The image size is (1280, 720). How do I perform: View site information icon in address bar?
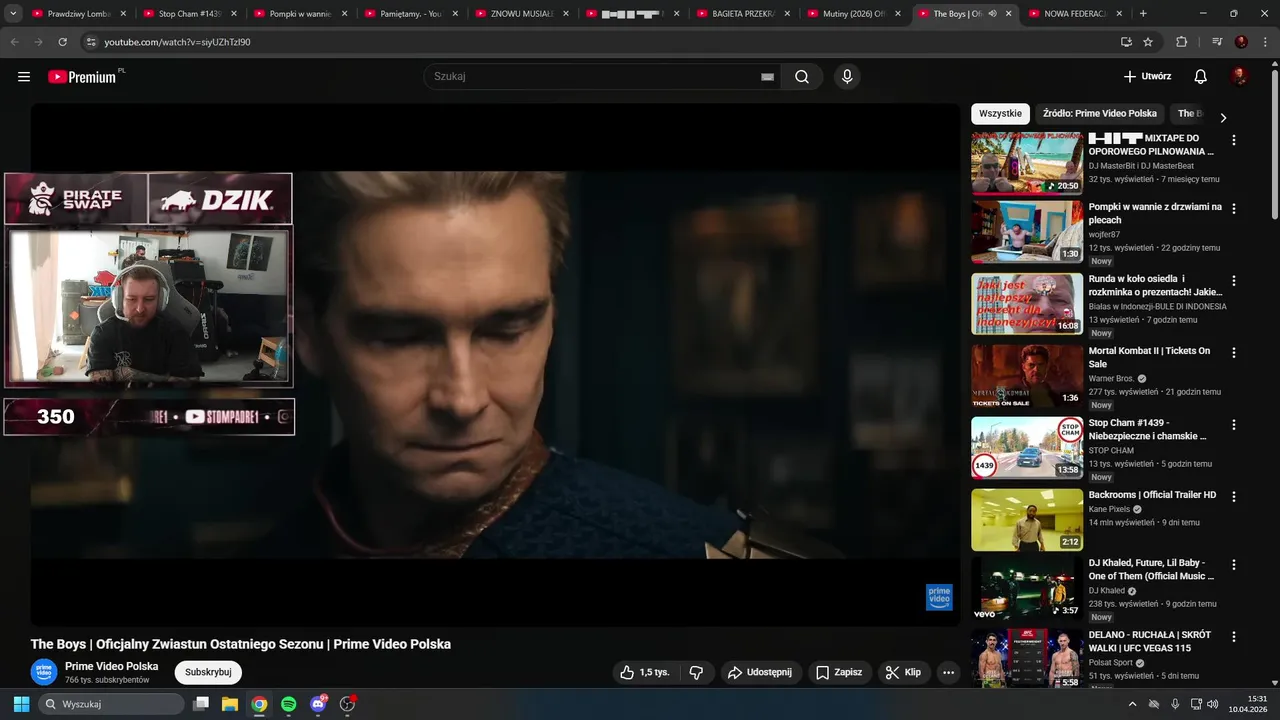coord(90,42)
